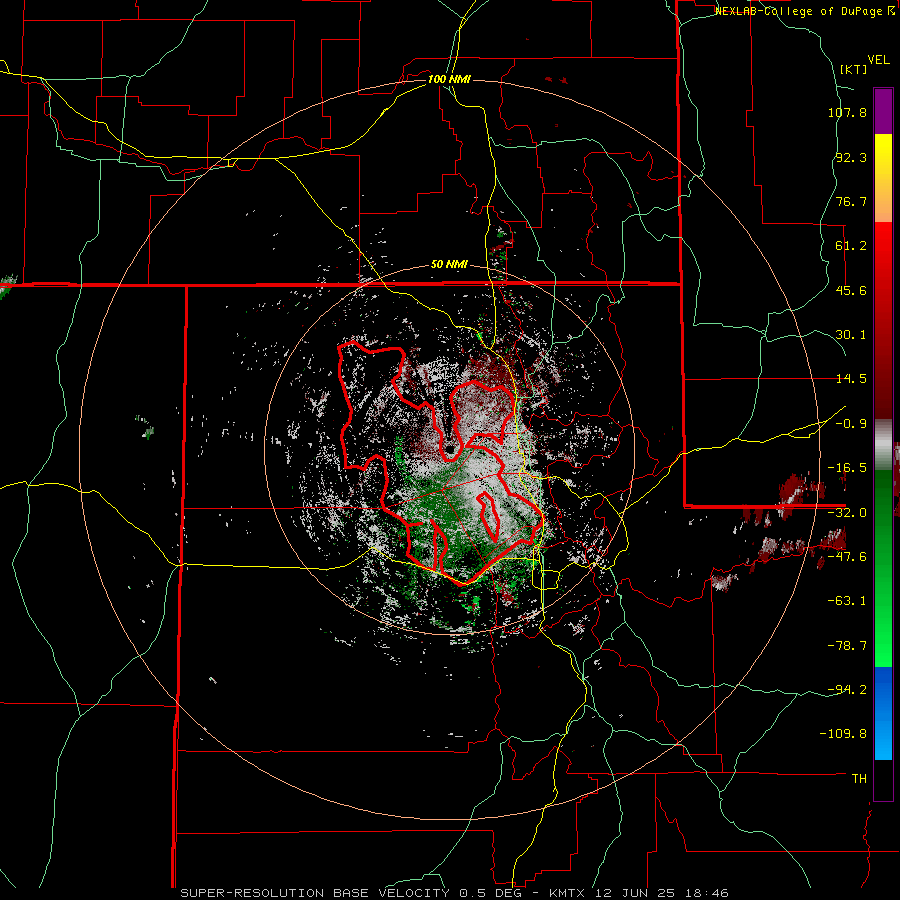Viewport: 900px width, 900px height.
Task: Click the NEXLAB-College of DuPage credit text
Action: pyautogui.click(x=804, y=11)
